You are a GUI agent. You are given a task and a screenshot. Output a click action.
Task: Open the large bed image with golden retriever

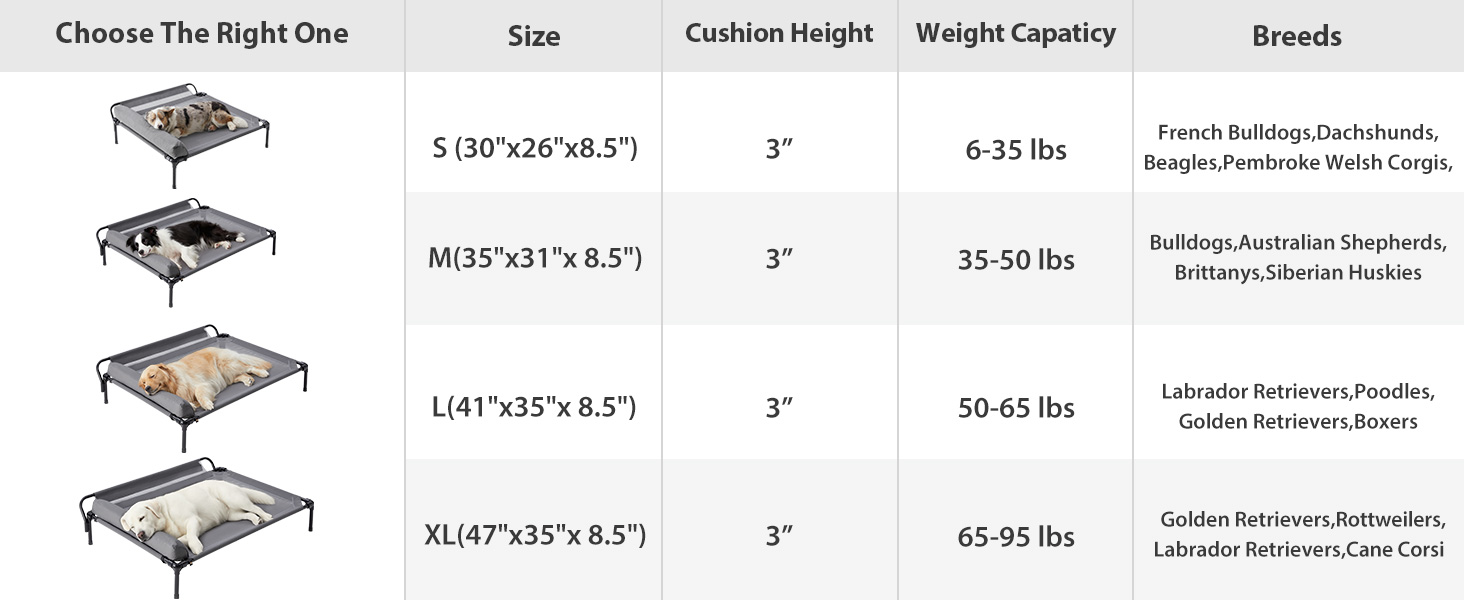point(201,383)
